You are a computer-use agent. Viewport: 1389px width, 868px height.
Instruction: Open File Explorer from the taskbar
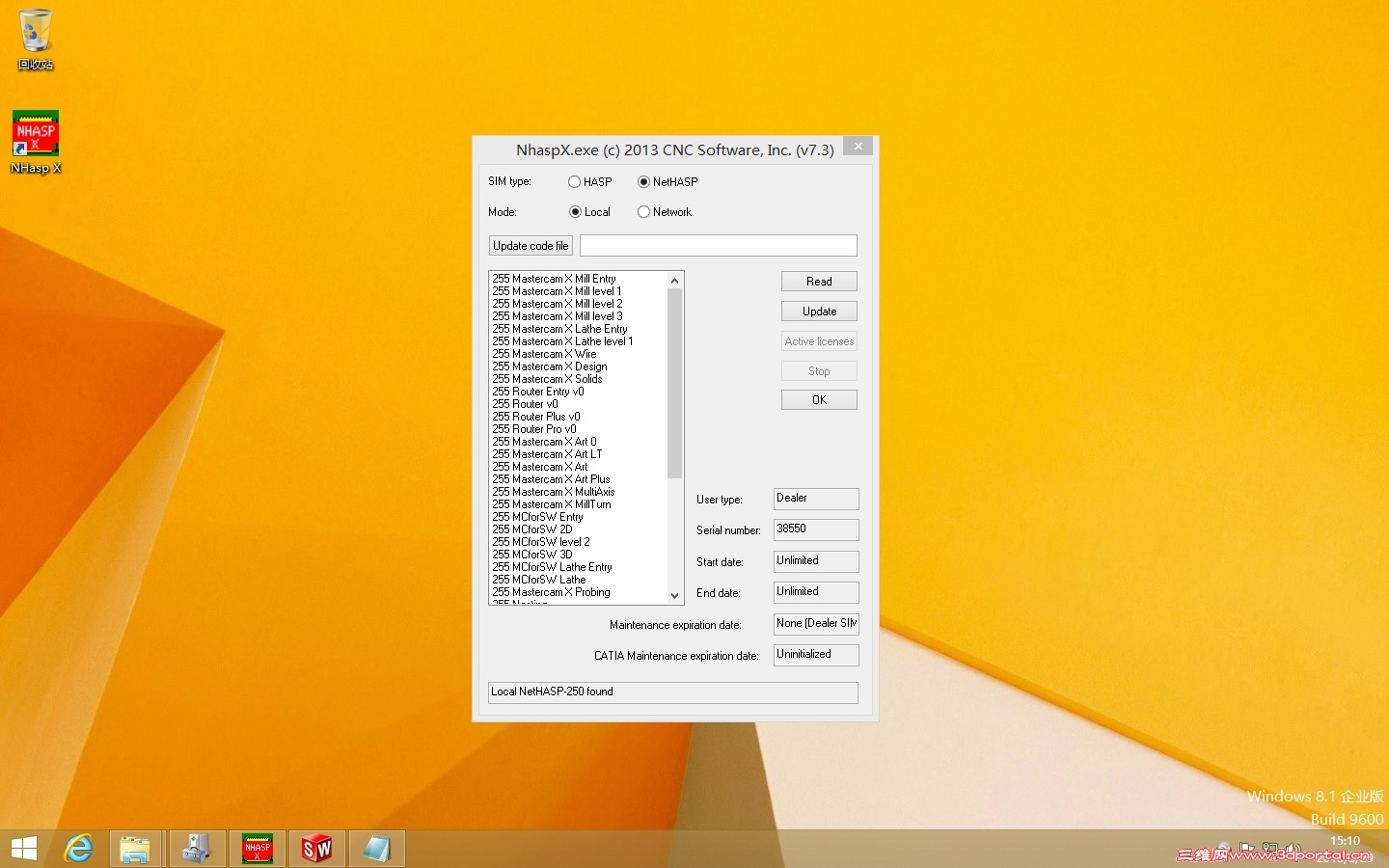point(136,849)
